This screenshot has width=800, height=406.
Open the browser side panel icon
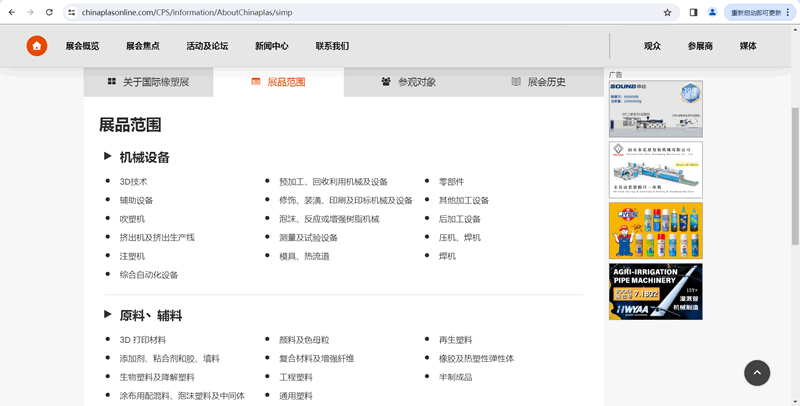(693, 13)
